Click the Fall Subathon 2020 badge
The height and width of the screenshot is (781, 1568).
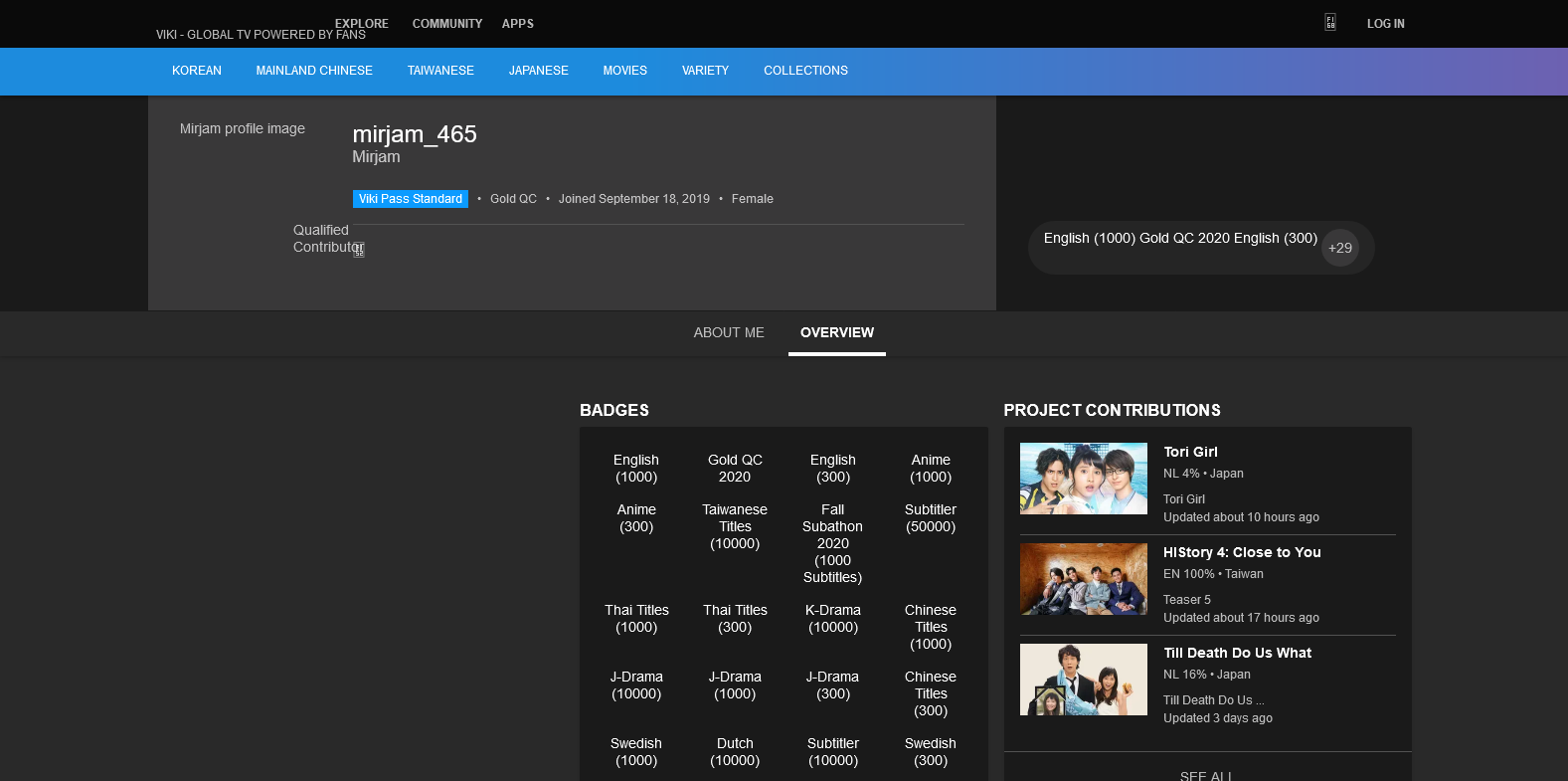point(833,543)
